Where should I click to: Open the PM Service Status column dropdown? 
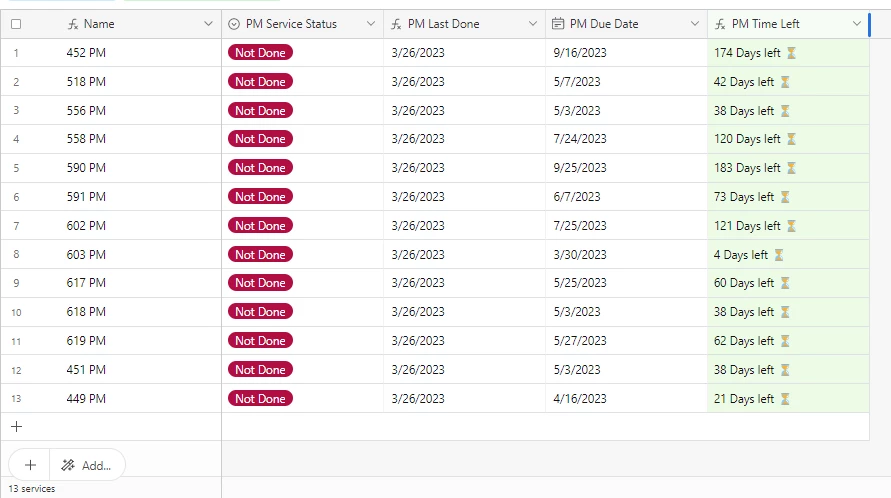(370, 24)
